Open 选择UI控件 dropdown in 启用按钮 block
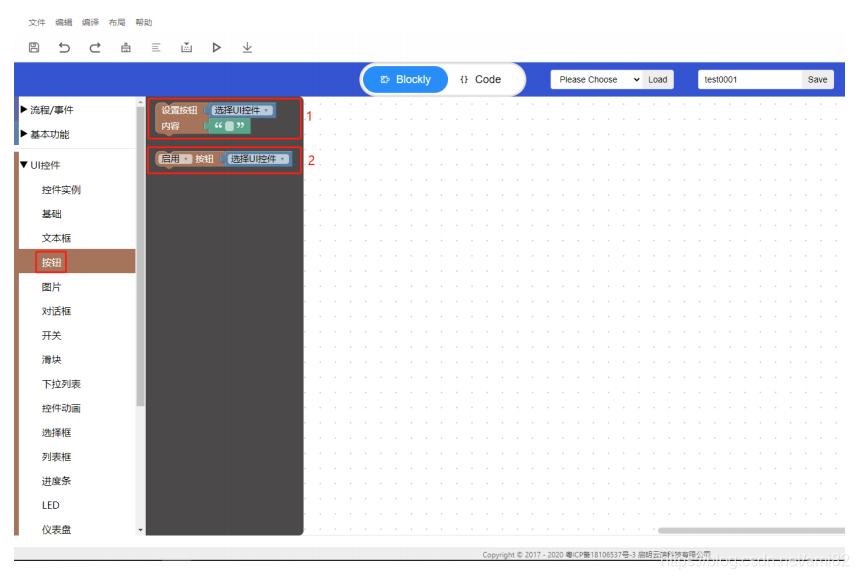Image resolution: width=859 pixels, height=579 pixels. [257, 159]
